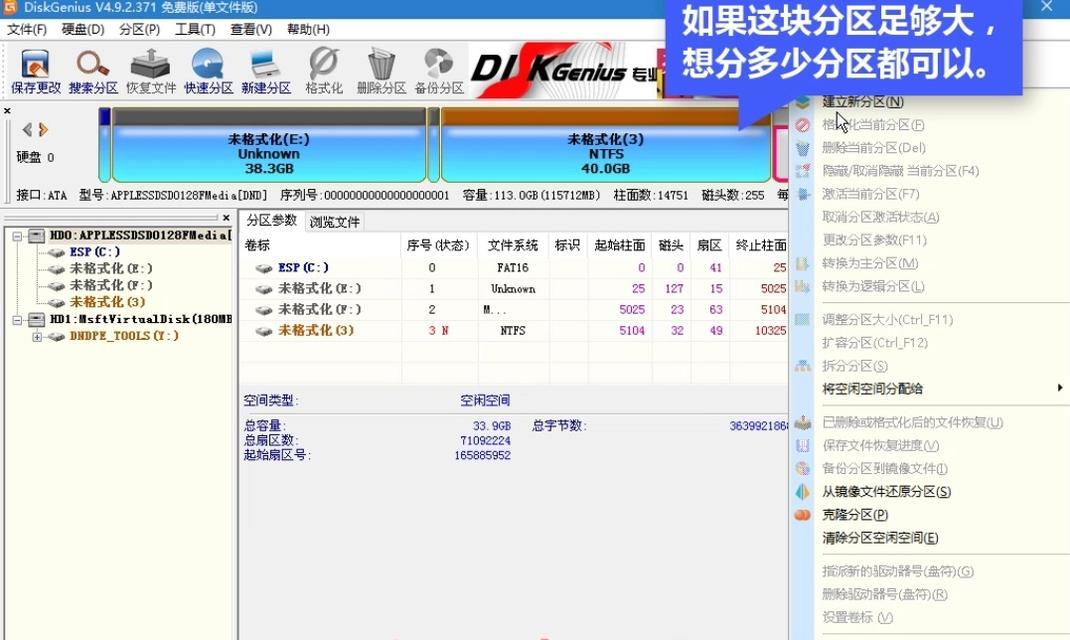The width and height of the screenshot is (1070, 640).
Task: Choose 调整分区大小(Ctrl_F11) in the context menu
Action: (x=887, y=319)
